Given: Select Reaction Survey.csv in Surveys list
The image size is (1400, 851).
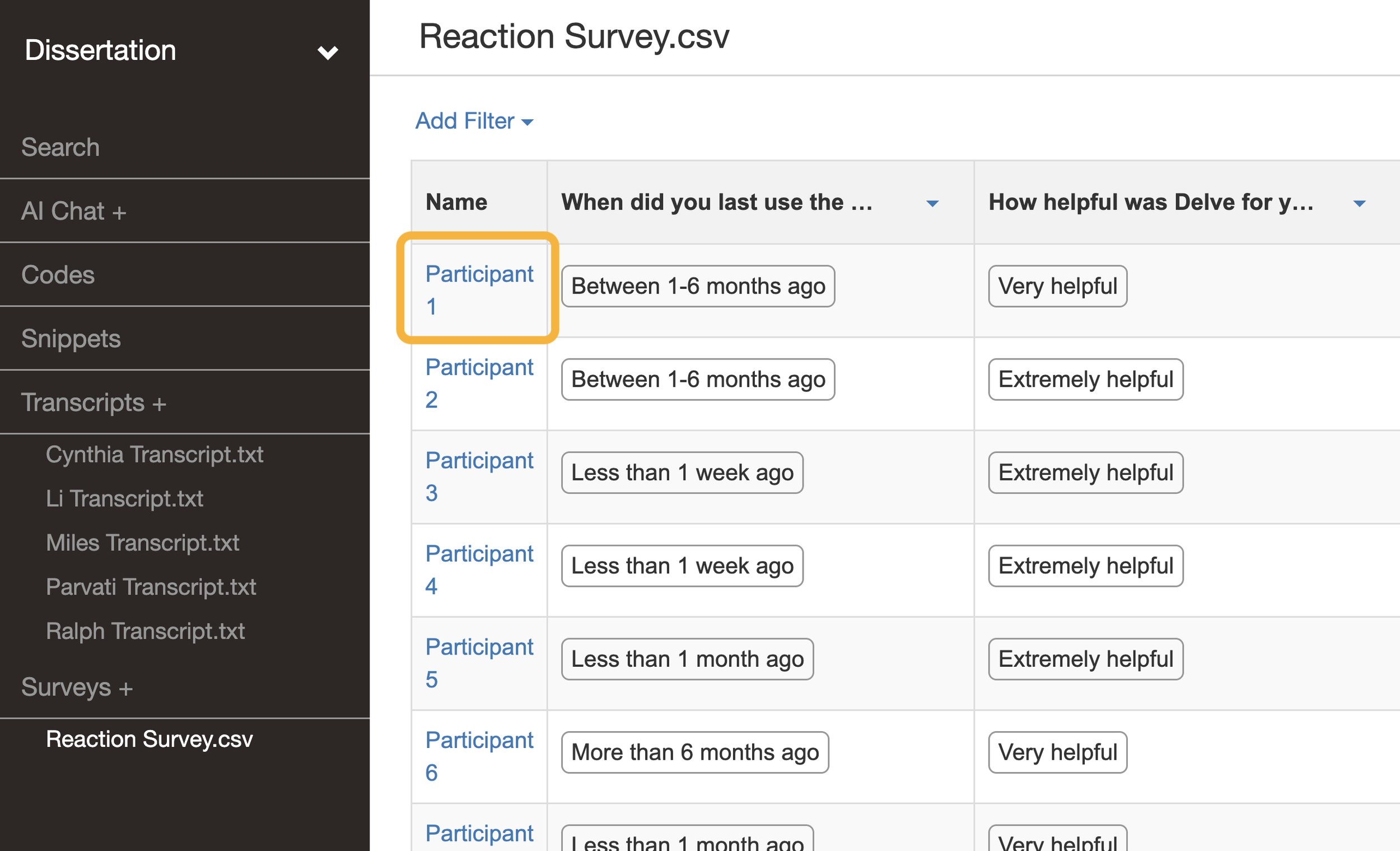Looking at the screenshot, I should click(150, 739).
